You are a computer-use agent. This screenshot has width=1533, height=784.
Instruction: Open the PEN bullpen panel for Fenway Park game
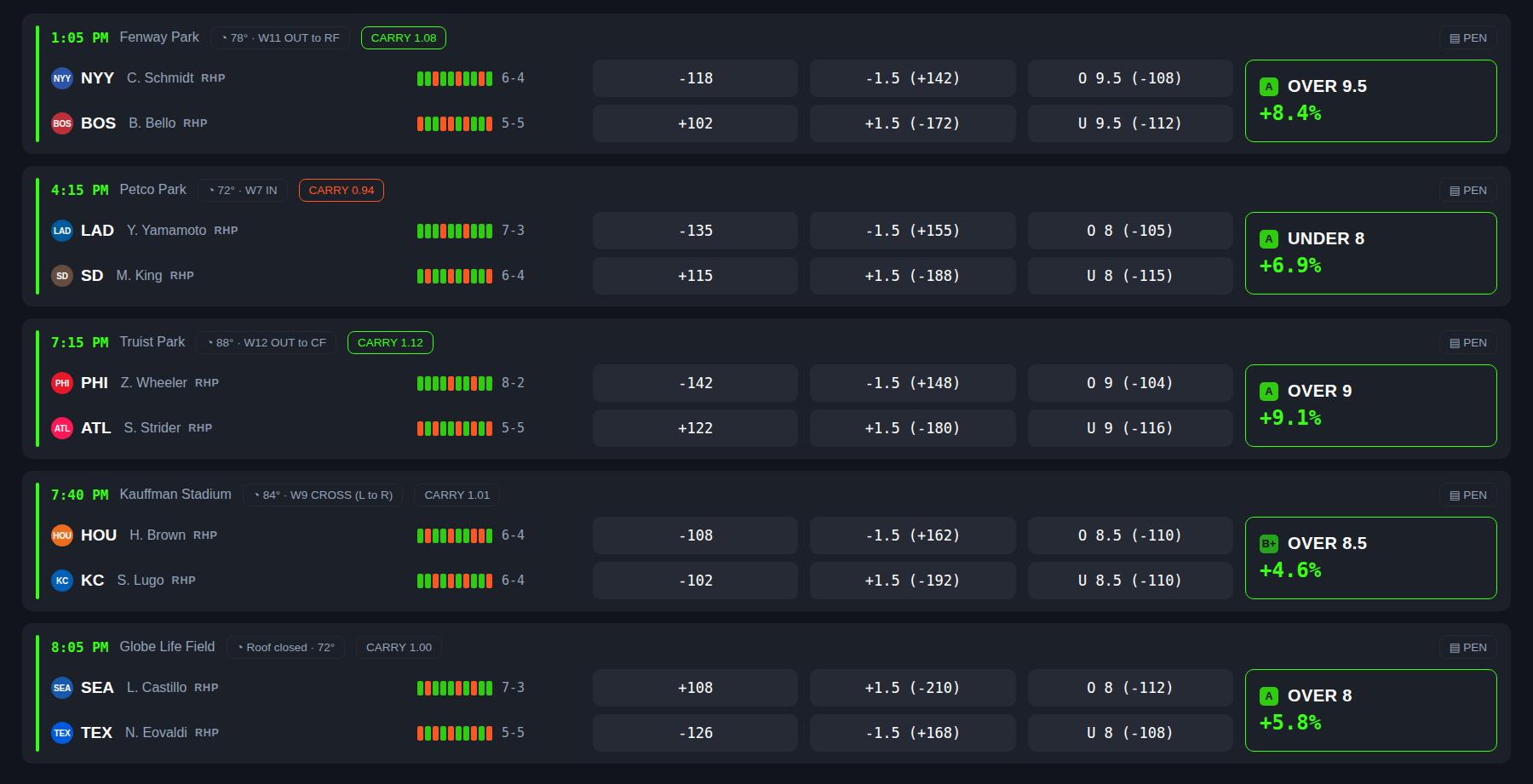coord(1468,38)
